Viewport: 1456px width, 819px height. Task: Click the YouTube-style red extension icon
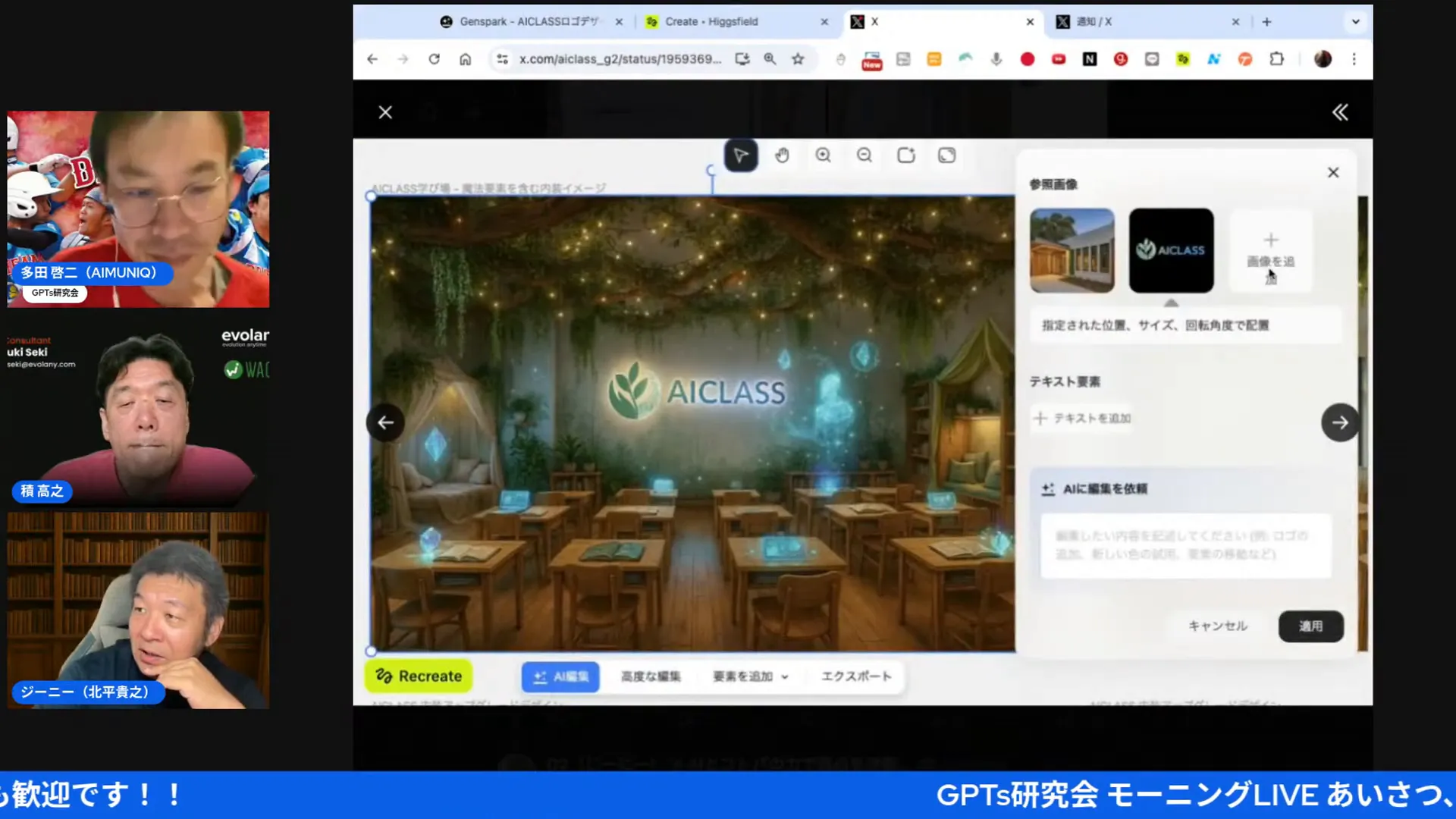(x=1058, y=59)
